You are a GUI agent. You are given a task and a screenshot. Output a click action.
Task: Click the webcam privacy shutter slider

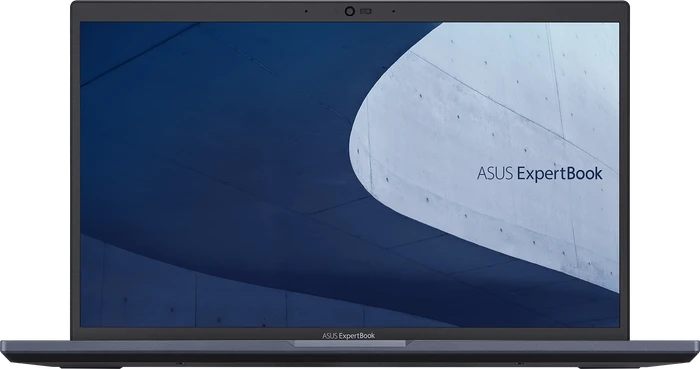(366, 12)
